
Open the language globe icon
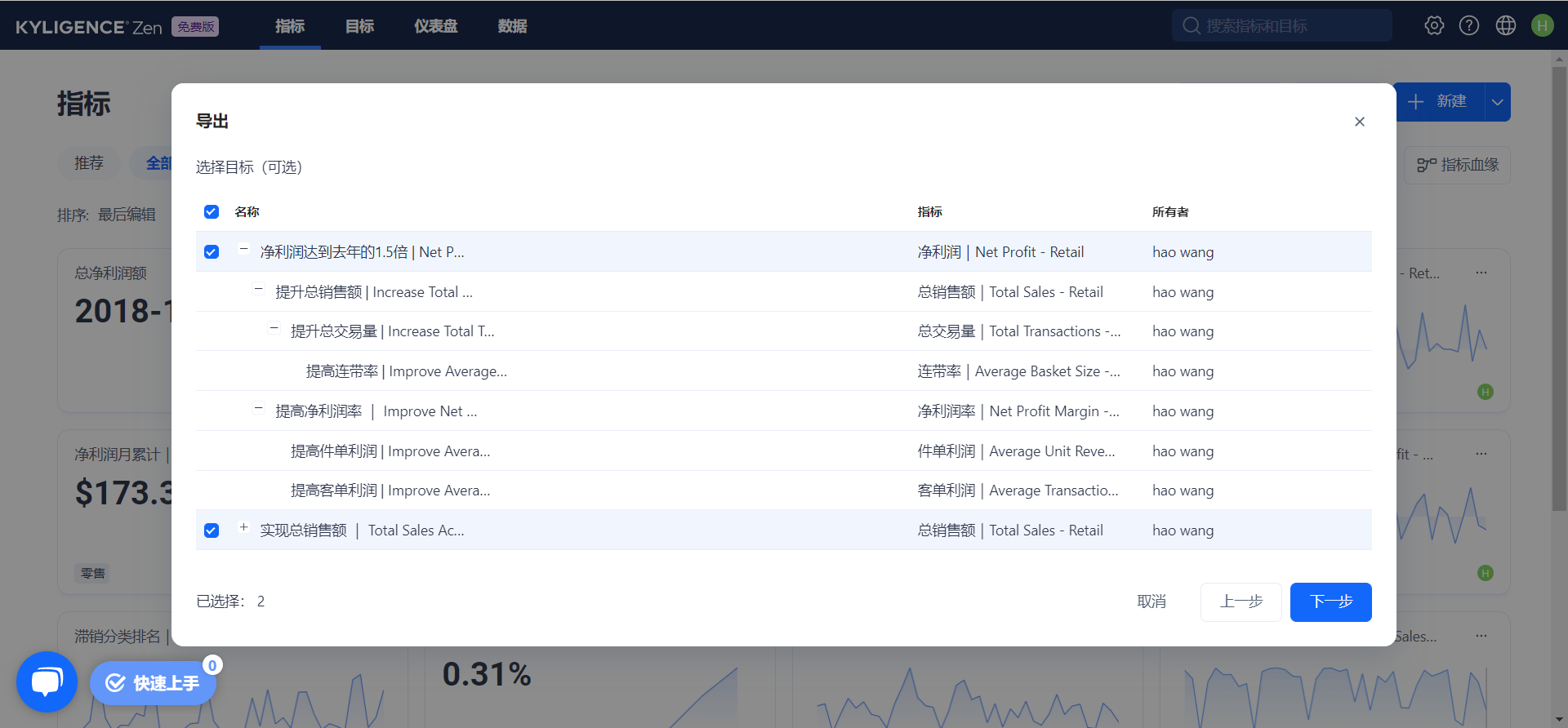(1506, 25)
